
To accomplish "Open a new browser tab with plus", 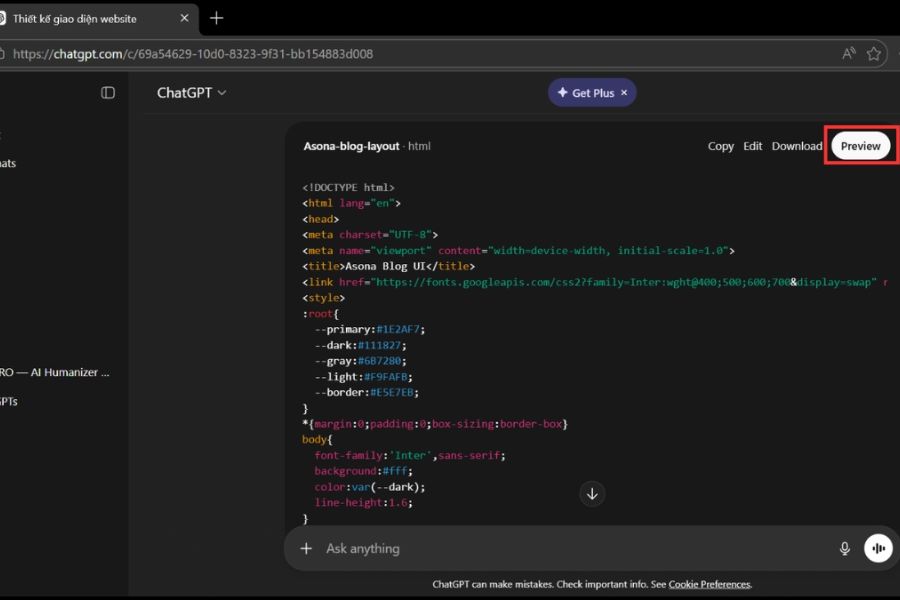I will click(217, 18).
